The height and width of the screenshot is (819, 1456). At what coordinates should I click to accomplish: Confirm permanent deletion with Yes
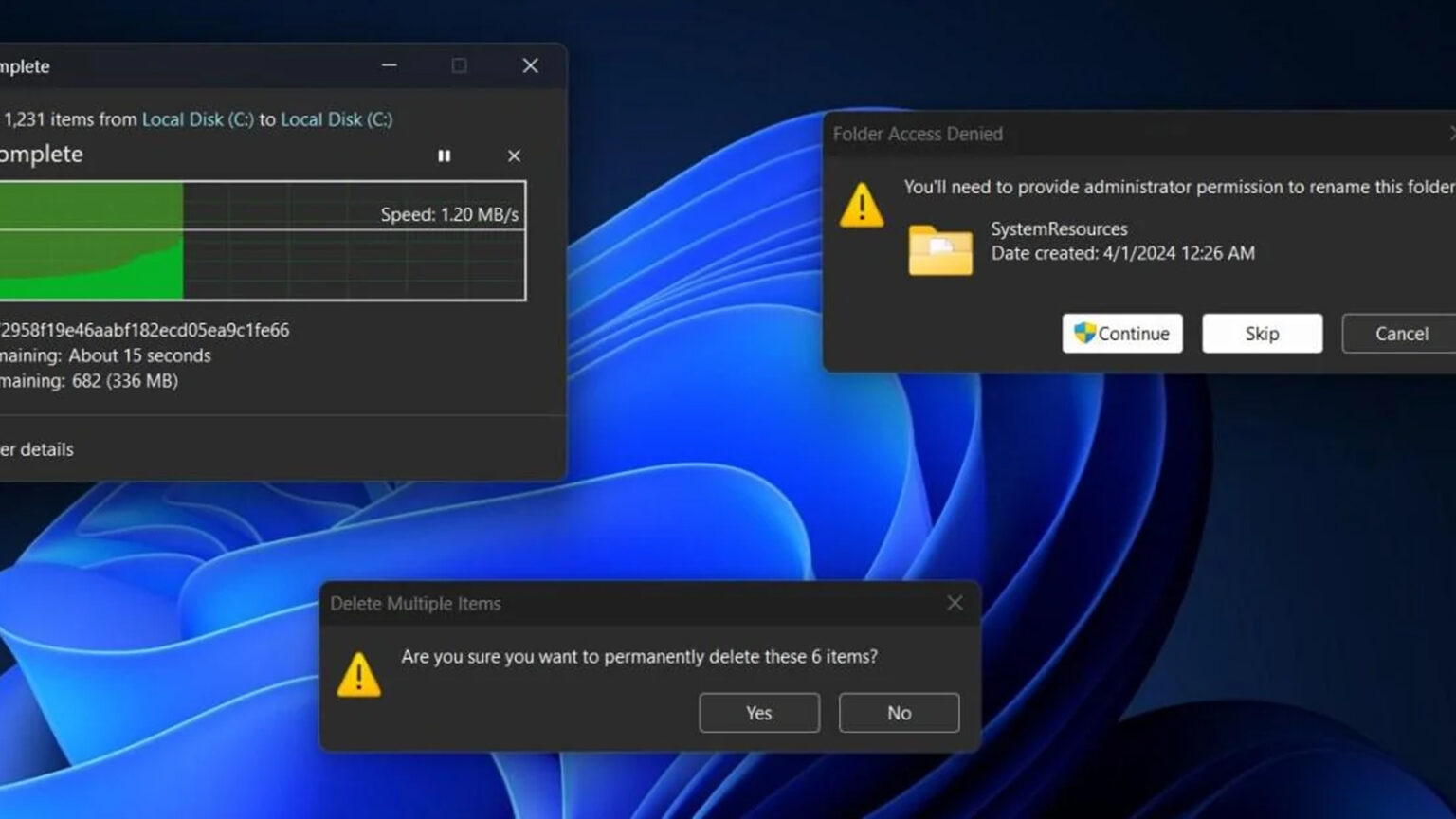[x=759, y=713]
